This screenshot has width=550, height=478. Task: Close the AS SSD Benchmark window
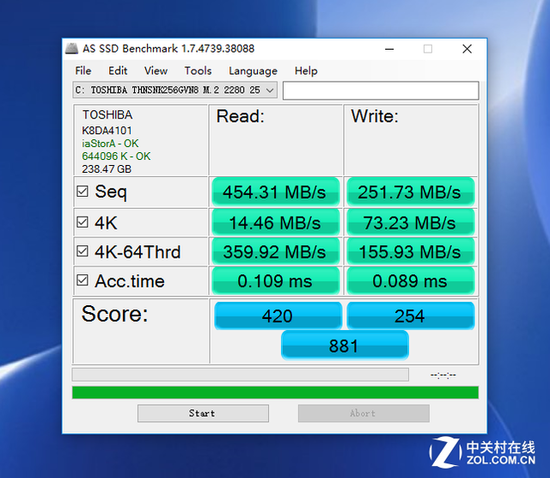pyautogui.click(x=467, y=49)
